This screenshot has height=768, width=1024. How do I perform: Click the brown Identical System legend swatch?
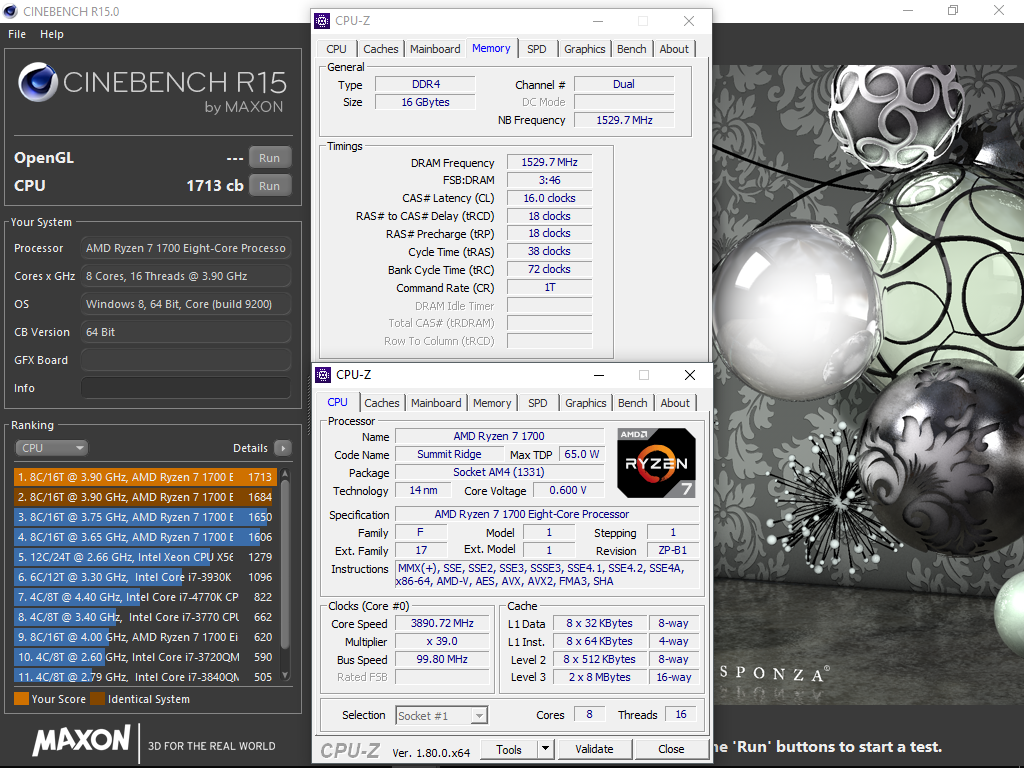[97, 699]
